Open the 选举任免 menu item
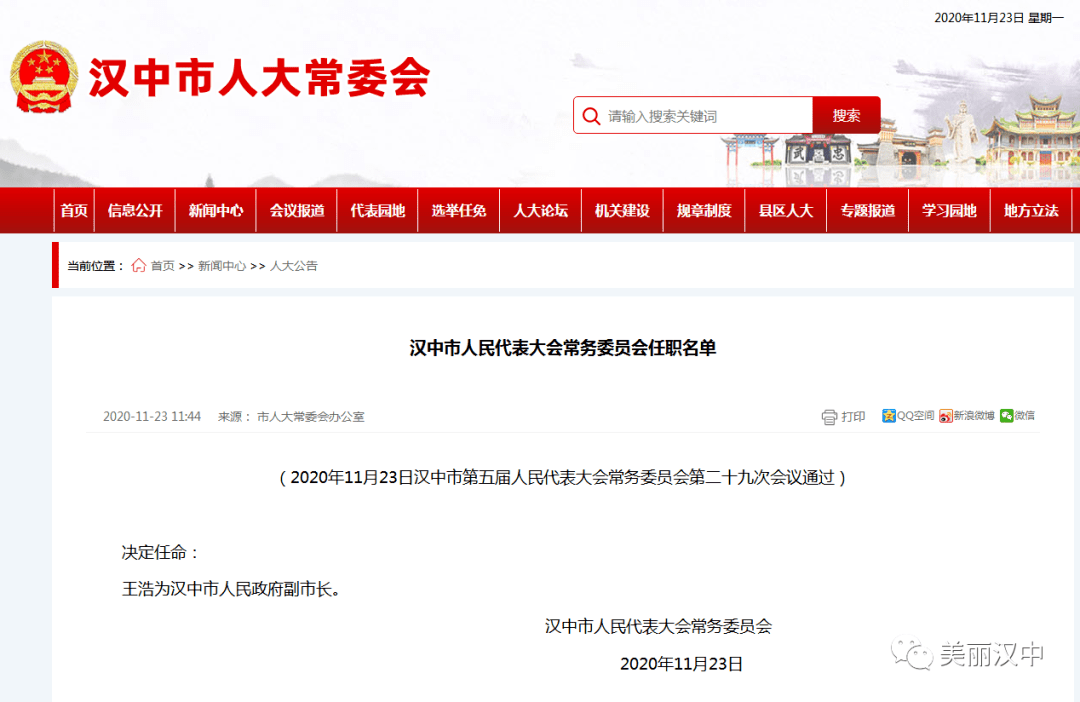Viewport: 1080px width, 702px height. pos(459,210)
